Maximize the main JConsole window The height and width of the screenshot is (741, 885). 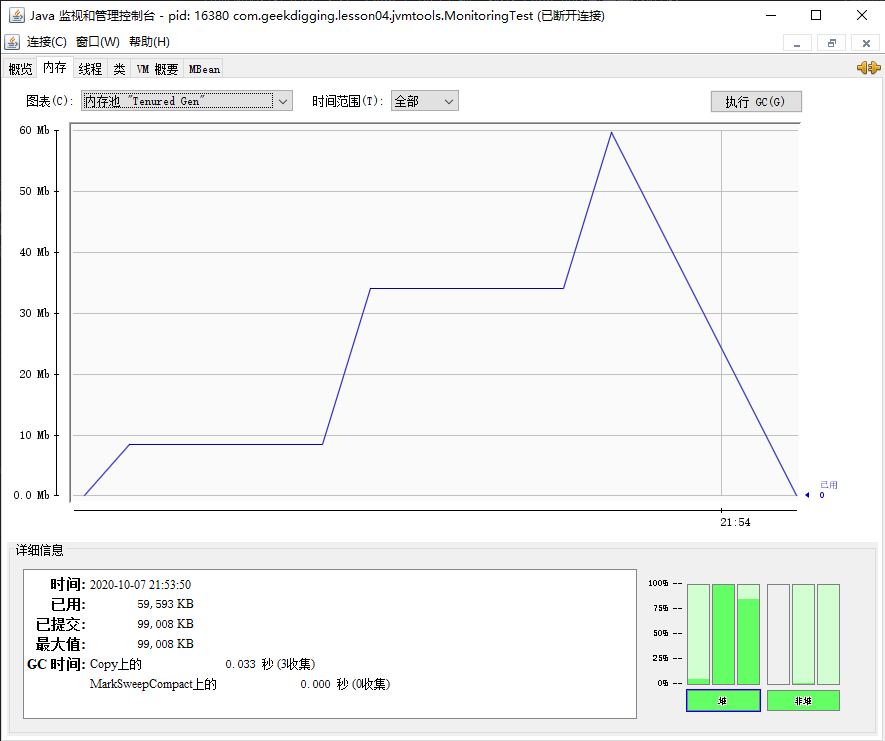(816, 15)
